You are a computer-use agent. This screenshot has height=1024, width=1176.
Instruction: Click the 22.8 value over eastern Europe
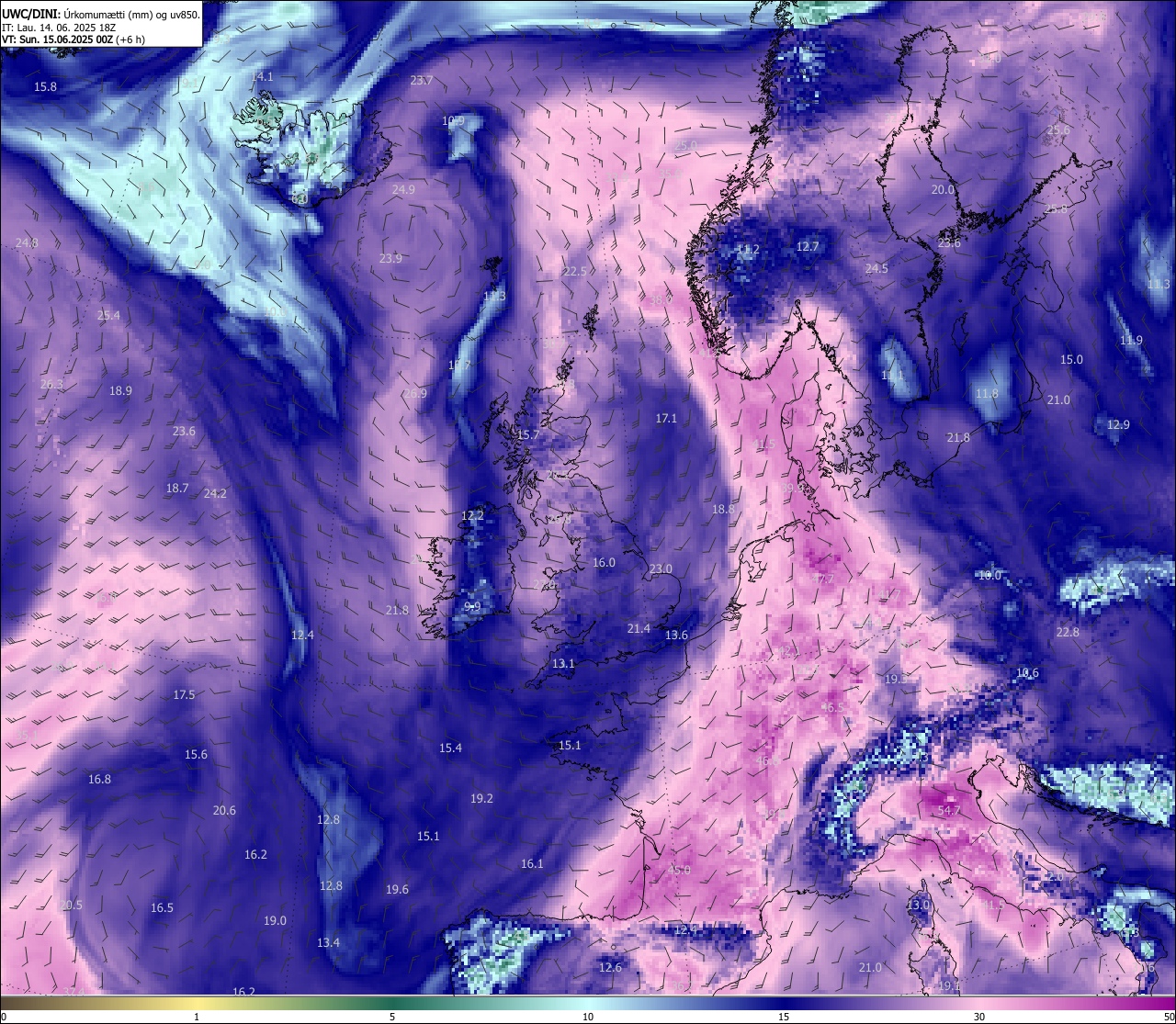pos(1068,633)
